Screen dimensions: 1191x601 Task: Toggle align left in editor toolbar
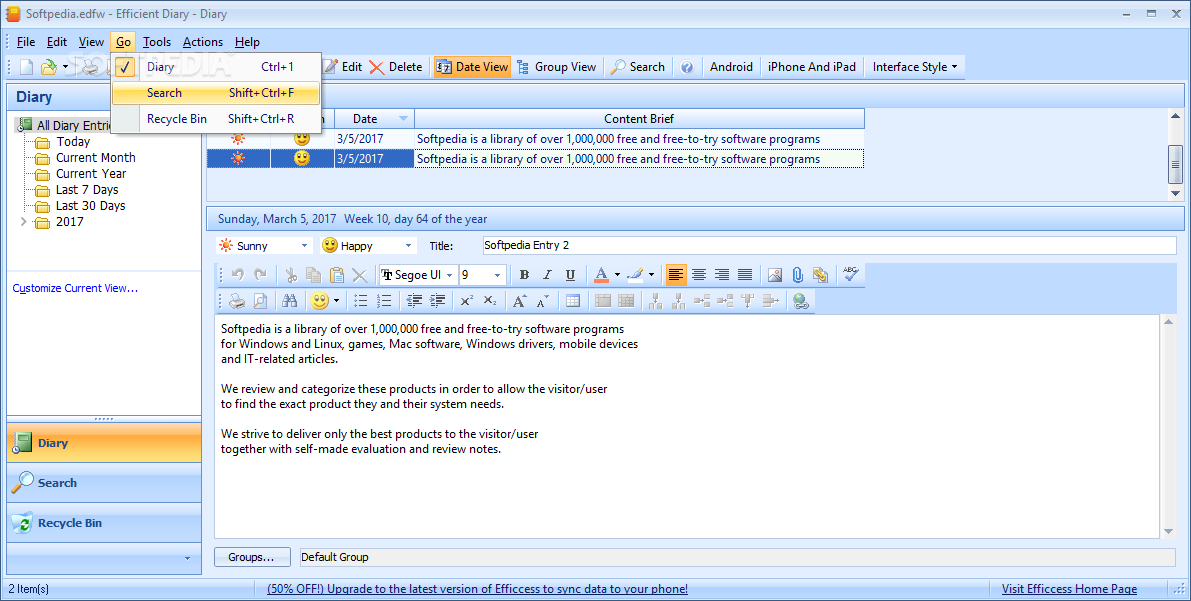(676, 275)
